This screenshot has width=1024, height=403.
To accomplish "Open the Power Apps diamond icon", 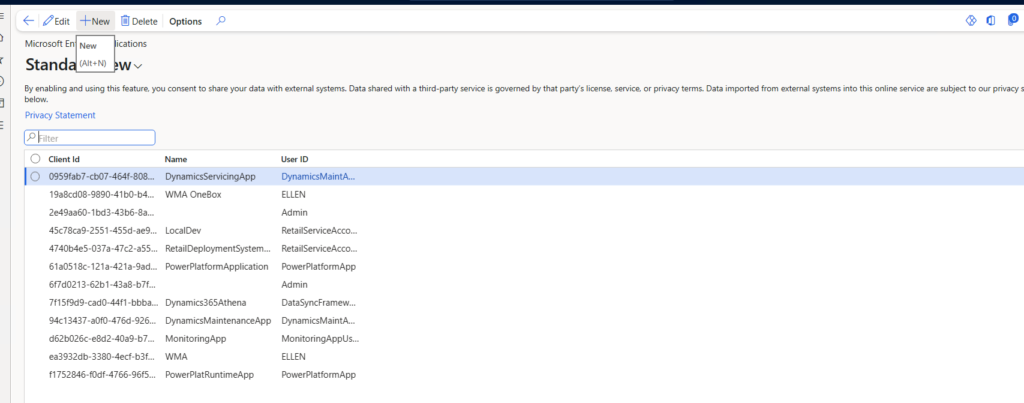I will tap(970, 21).
